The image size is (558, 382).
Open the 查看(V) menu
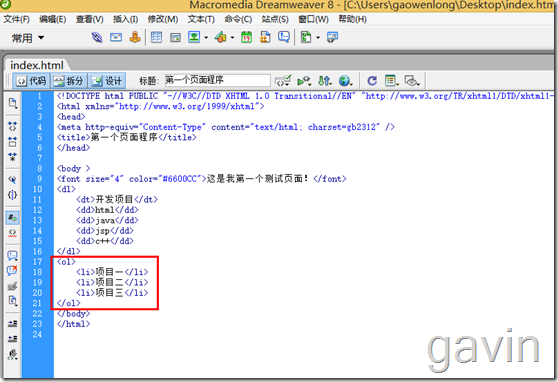(89, 19)
